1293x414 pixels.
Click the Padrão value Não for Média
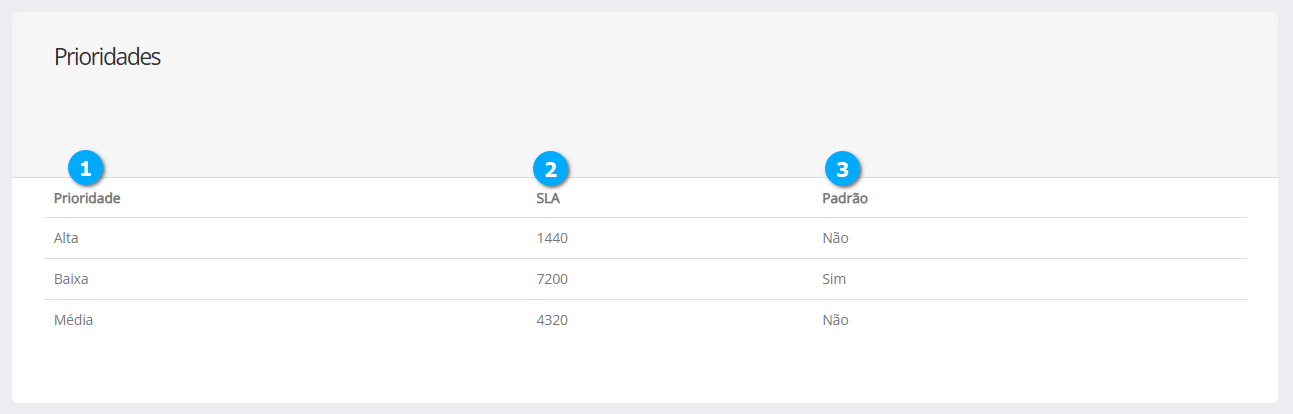[835, 320]
